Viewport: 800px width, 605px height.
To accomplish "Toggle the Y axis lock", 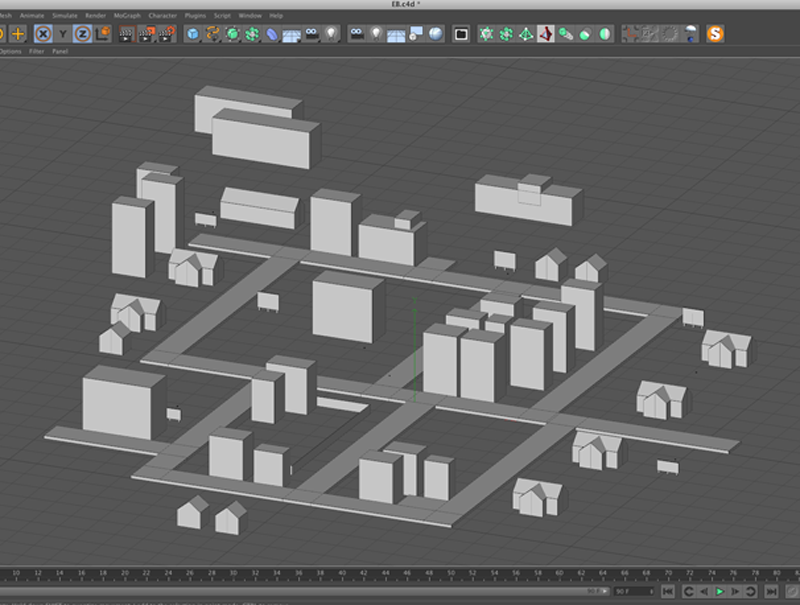I will pos(63,34).
